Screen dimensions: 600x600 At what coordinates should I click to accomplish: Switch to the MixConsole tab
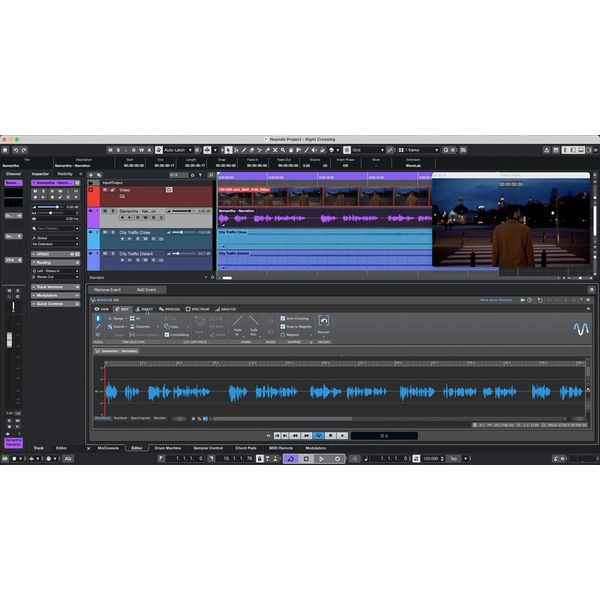click(108, 448)
